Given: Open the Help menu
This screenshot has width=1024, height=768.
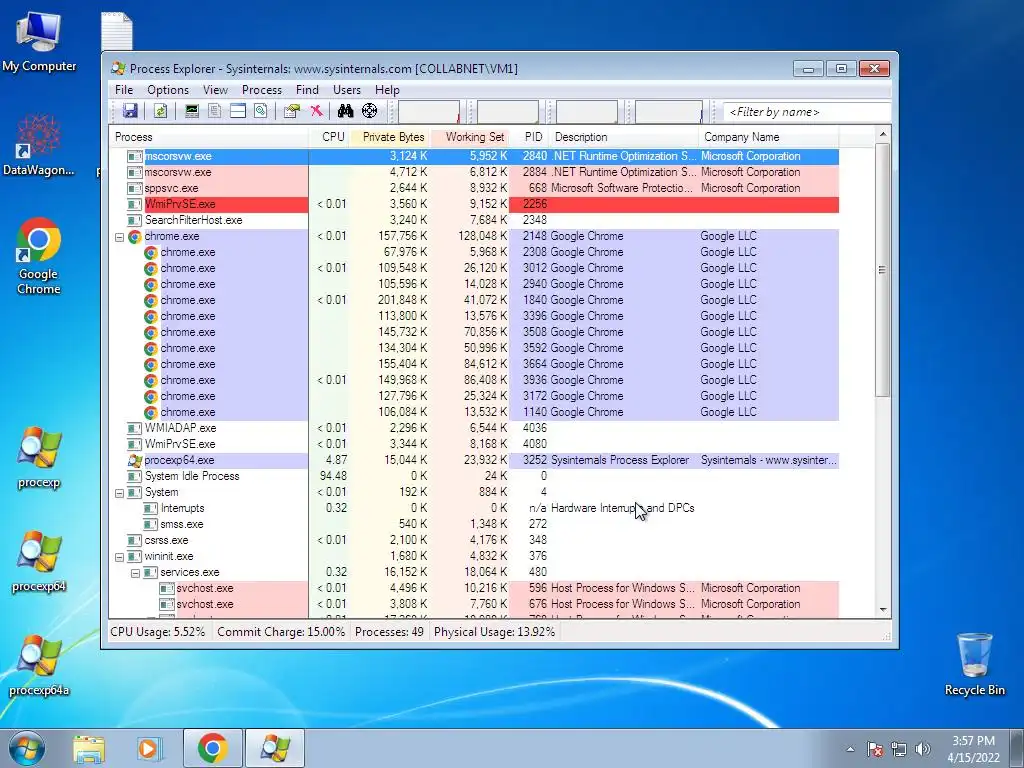Looking at the screenshot, I should point(387,89).
